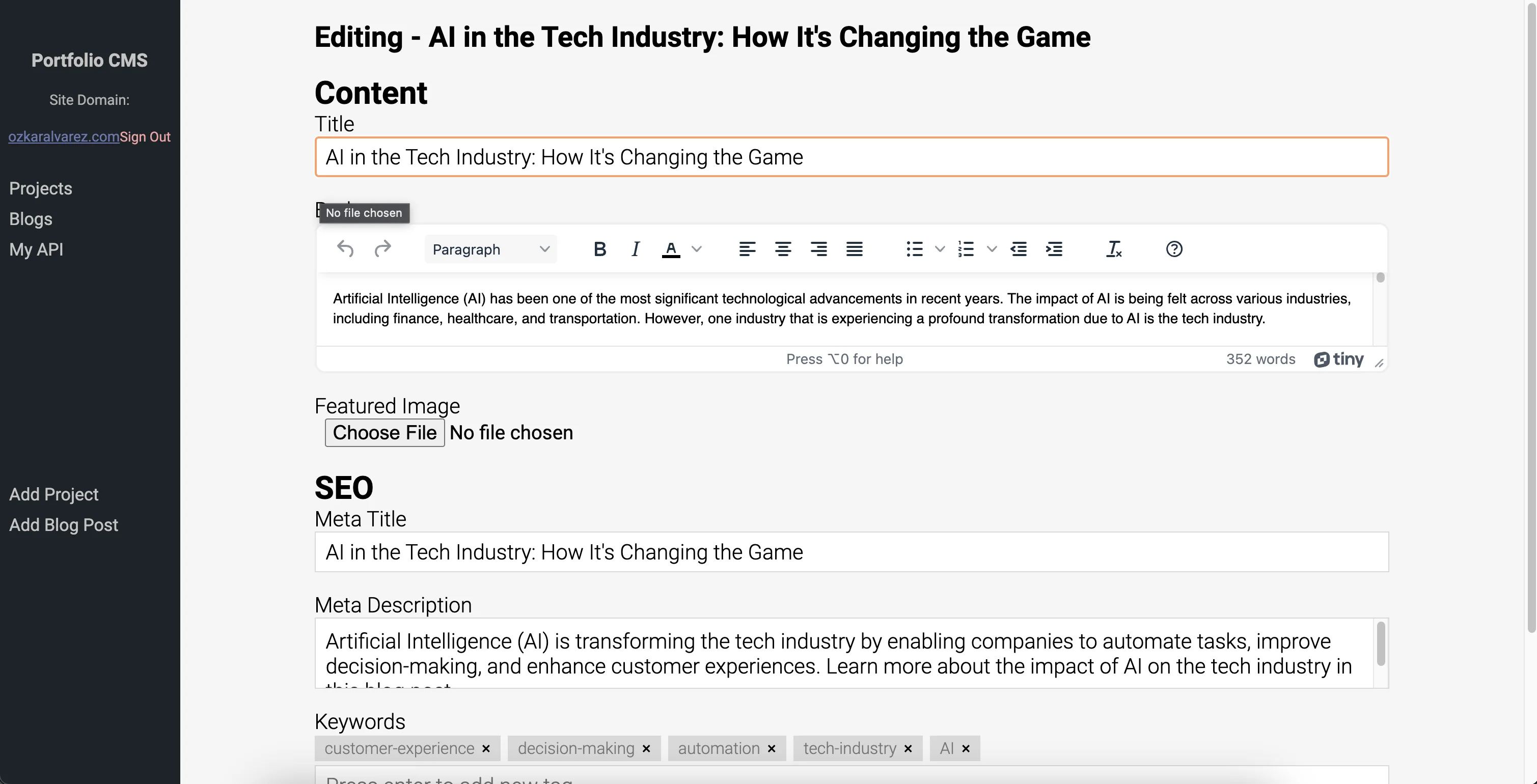Viewport: 1537px width, 784px height.
Task: Click the Choose File button
Action: tap(384, 433)
